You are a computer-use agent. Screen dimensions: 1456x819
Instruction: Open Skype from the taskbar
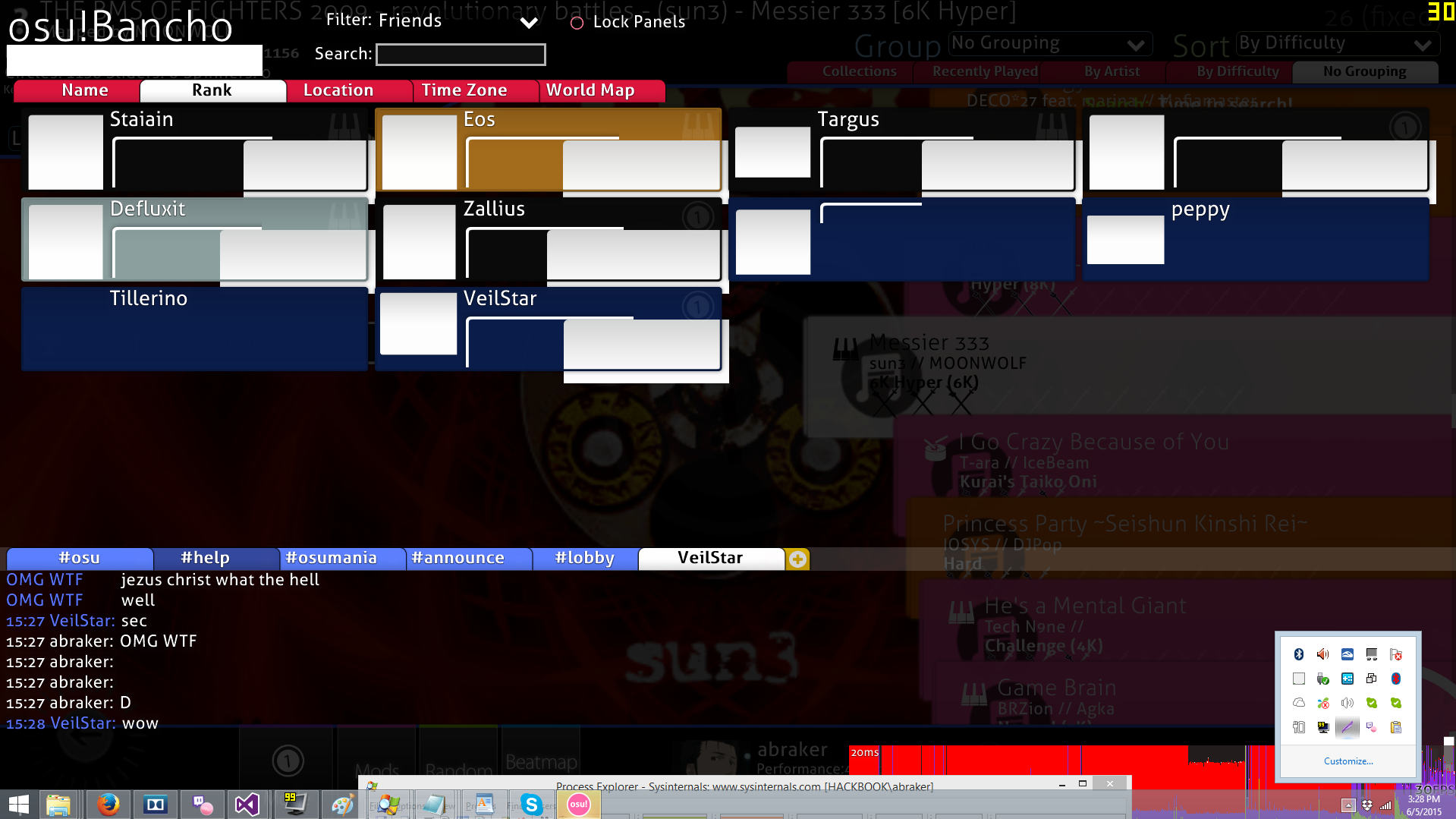(x=532, y=805)
